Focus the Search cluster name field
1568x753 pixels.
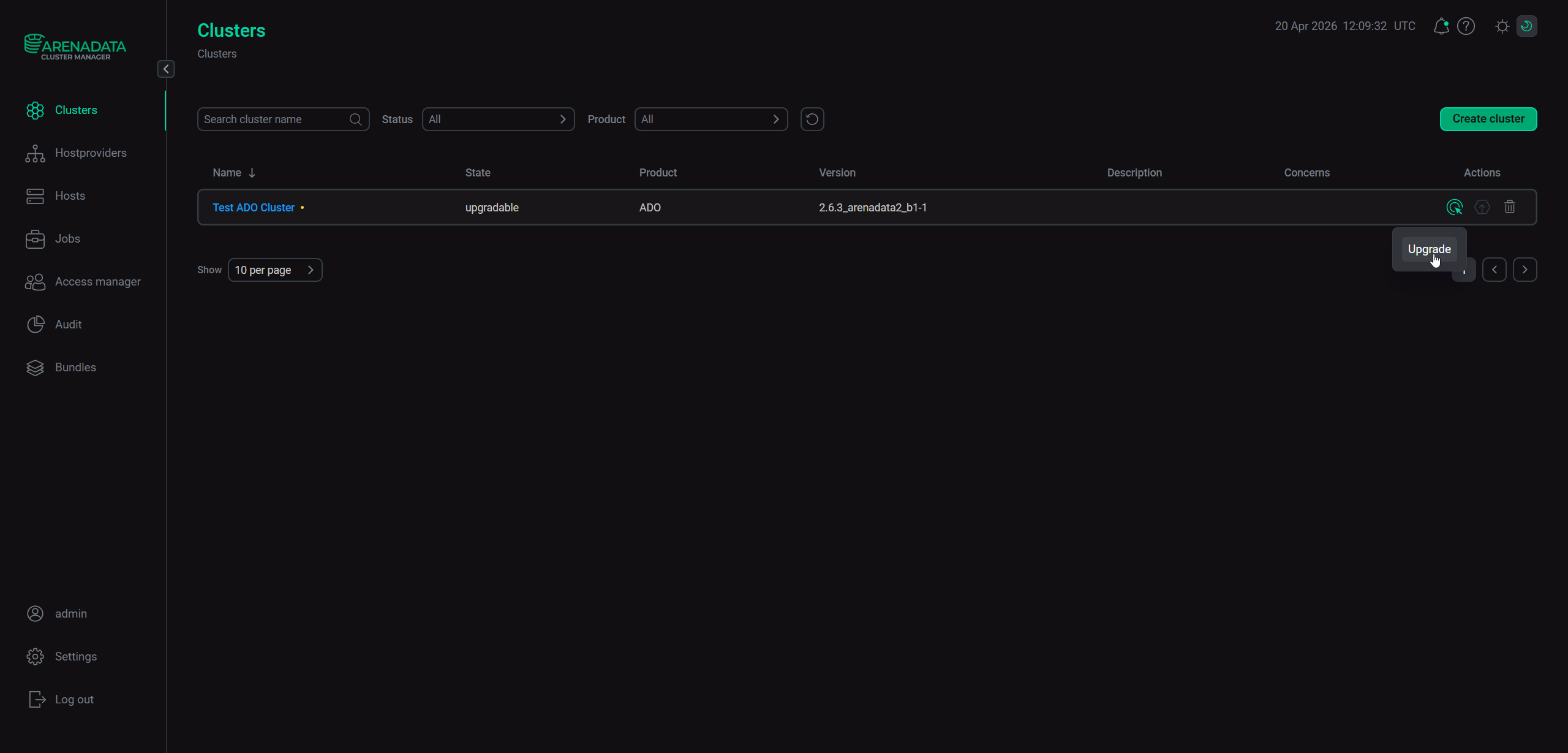pyautogui.click(x=274, y=119)
